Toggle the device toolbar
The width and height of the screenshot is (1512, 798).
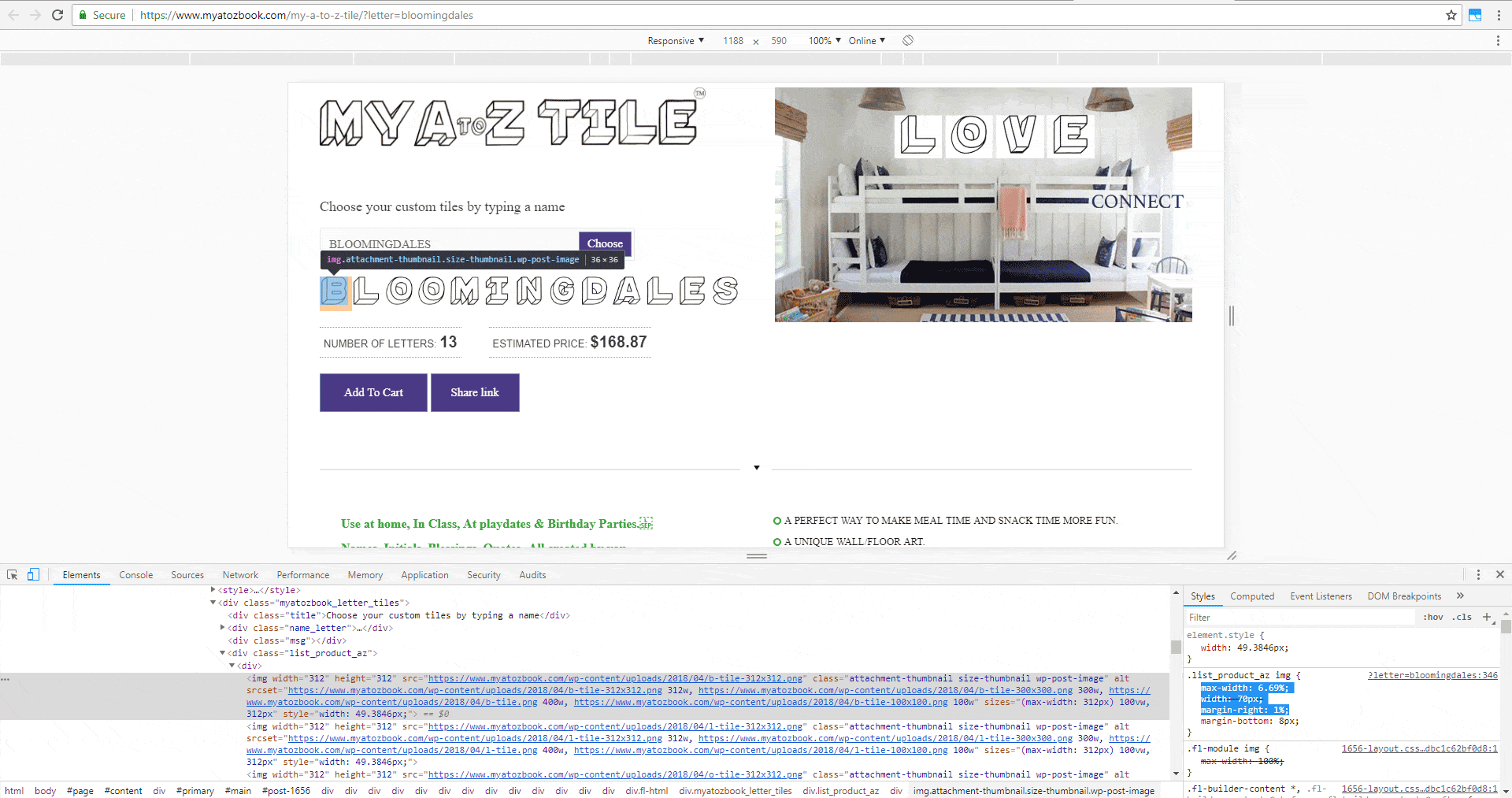(32, 574)
